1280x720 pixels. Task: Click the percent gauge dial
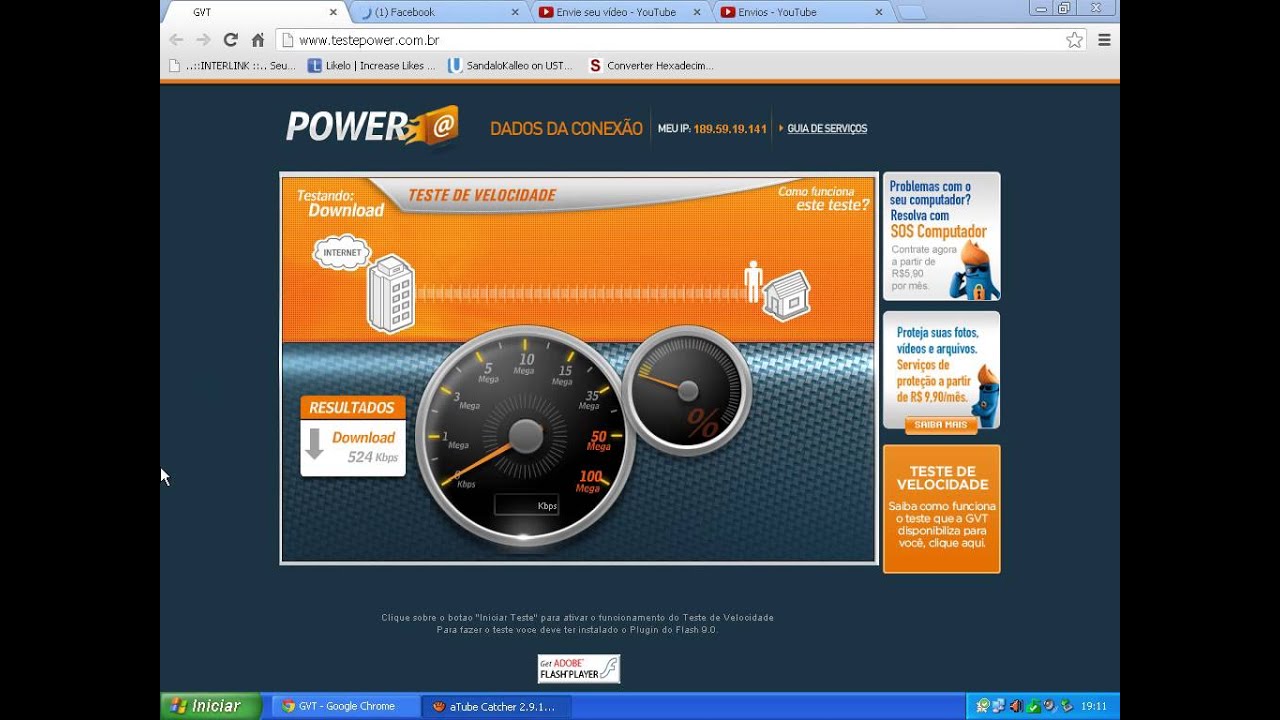tap(687, 390)
